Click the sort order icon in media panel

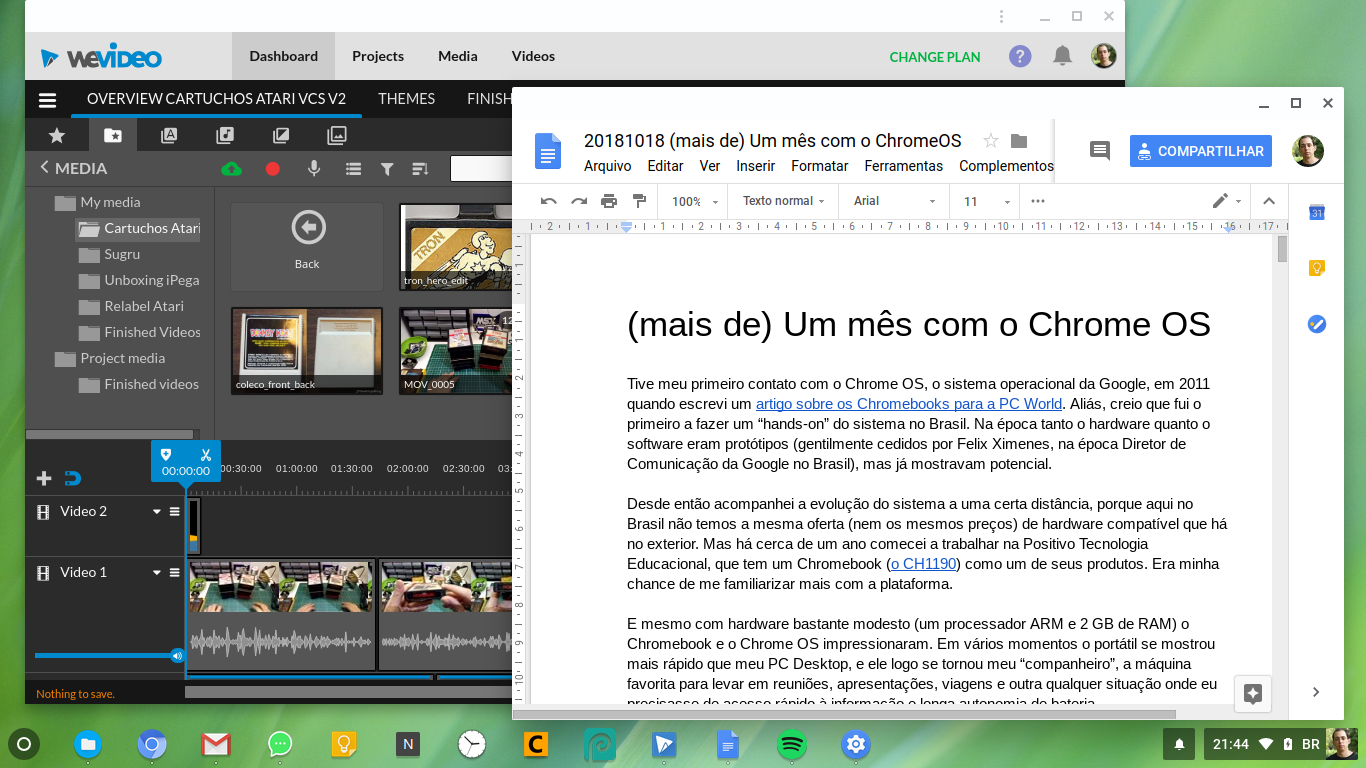(420, 169)
